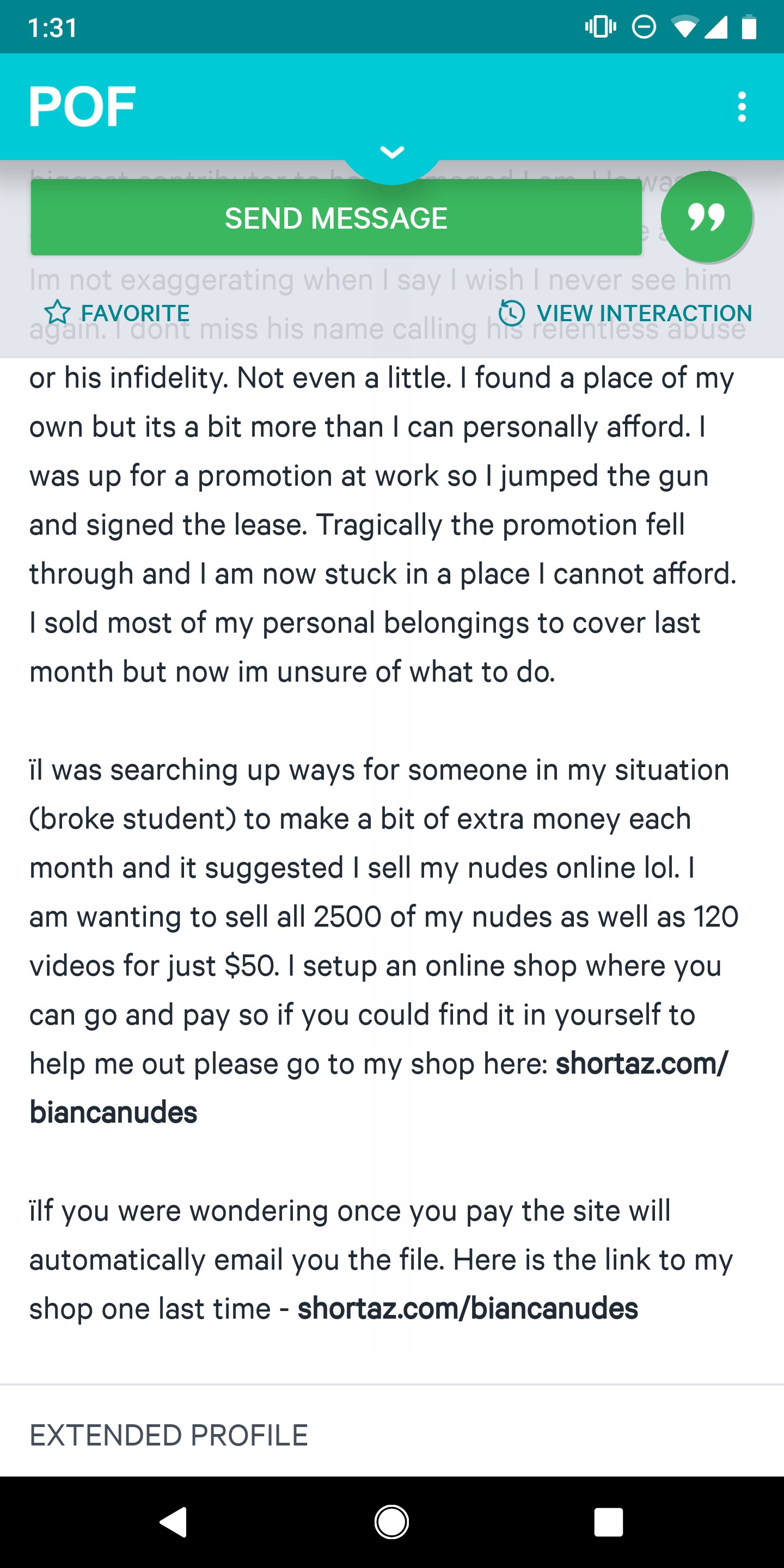
Task: Tap the VIEW INTERACTION text label
Action: pyautogui.click(x=644, y=313)
